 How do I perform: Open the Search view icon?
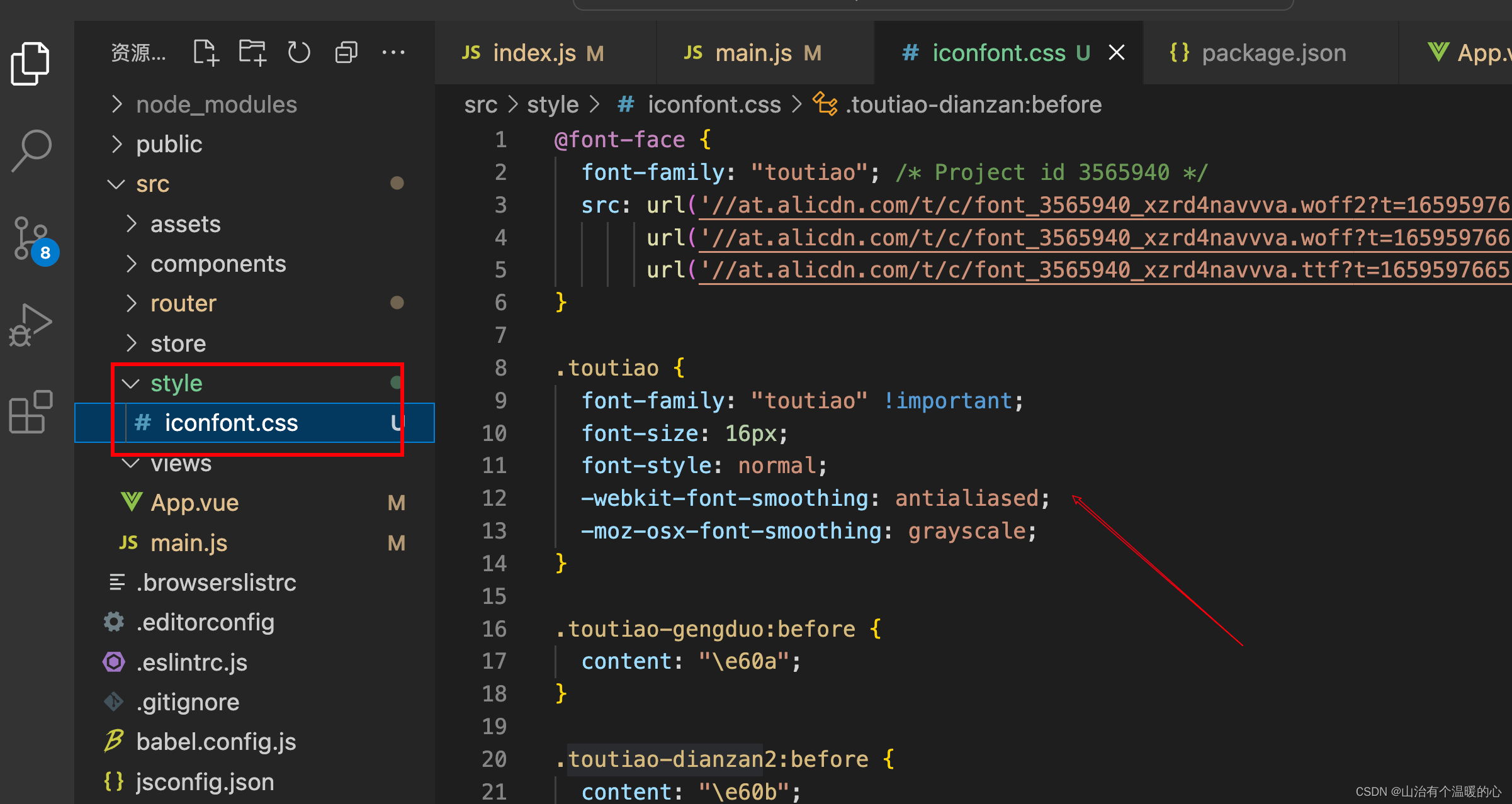pyautogui.click(x=31, y=150)
